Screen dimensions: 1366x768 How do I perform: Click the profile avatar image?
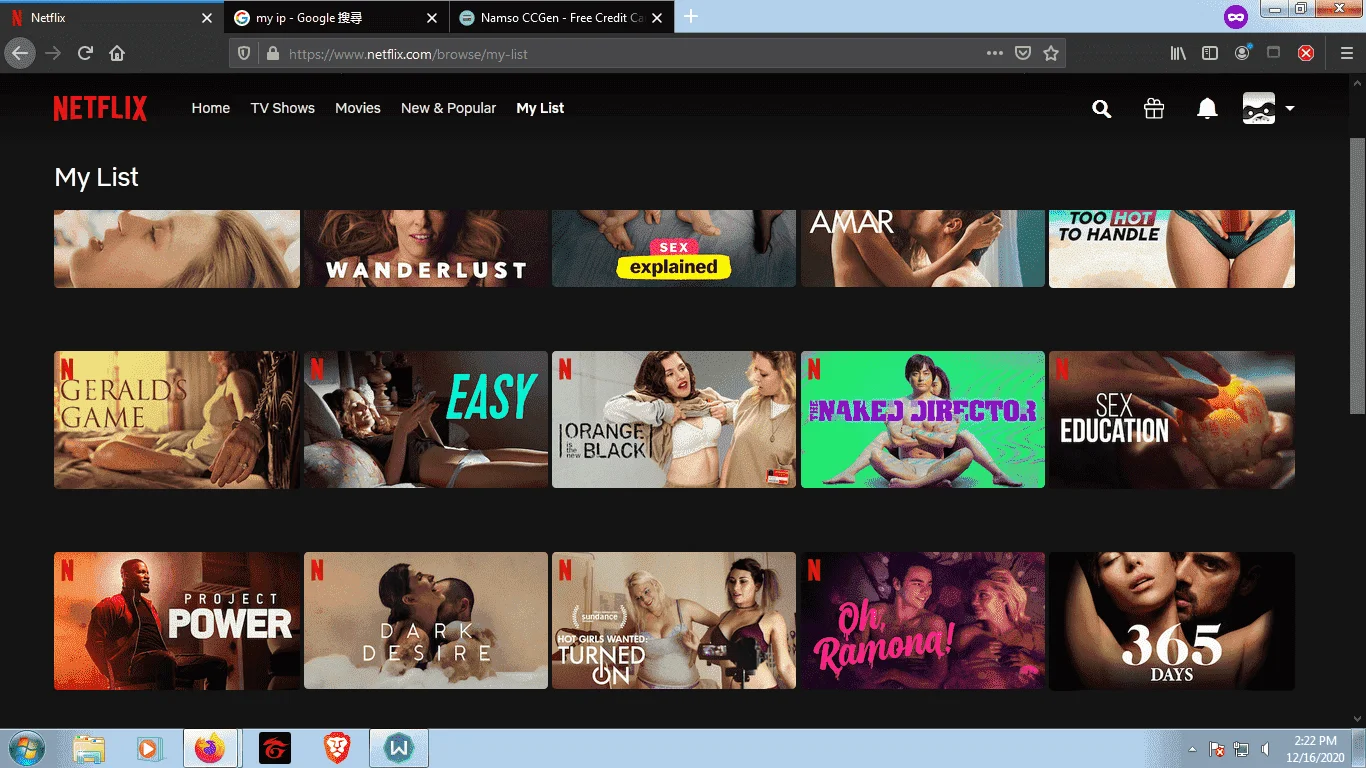coord(1259,108)
